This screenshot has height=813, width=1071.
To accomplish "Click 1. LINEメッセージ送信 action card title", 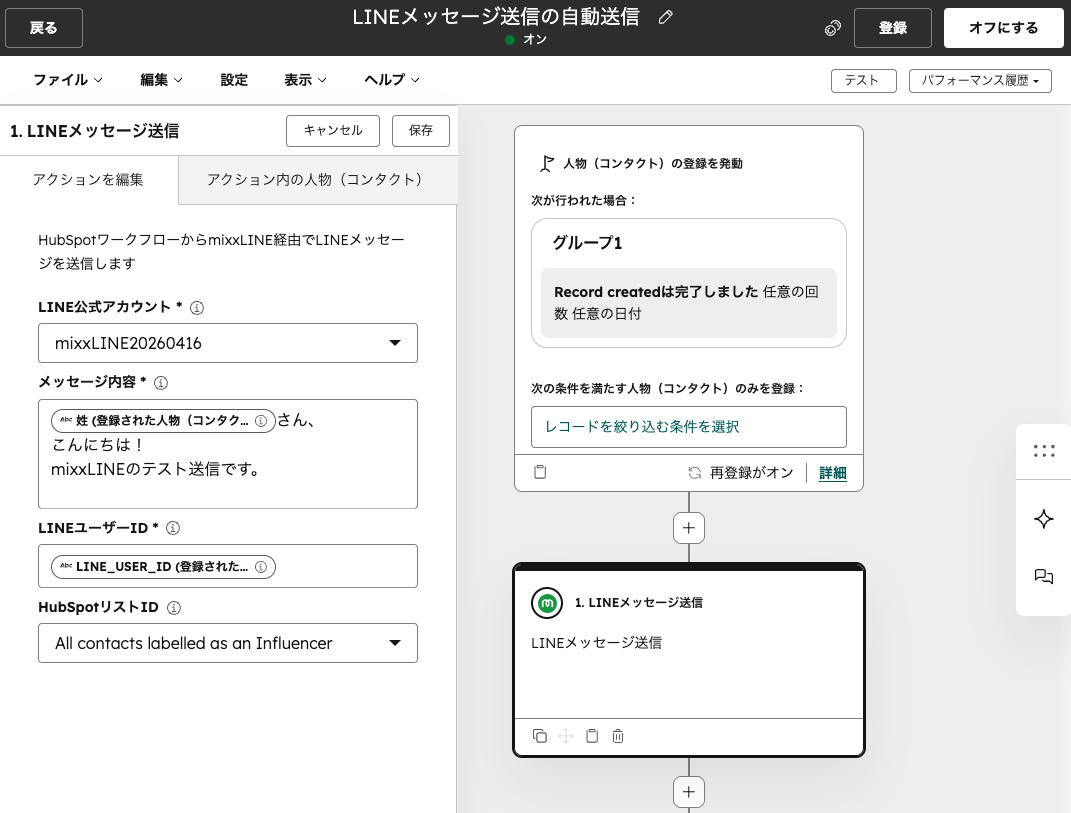I will tap(639, 603).
